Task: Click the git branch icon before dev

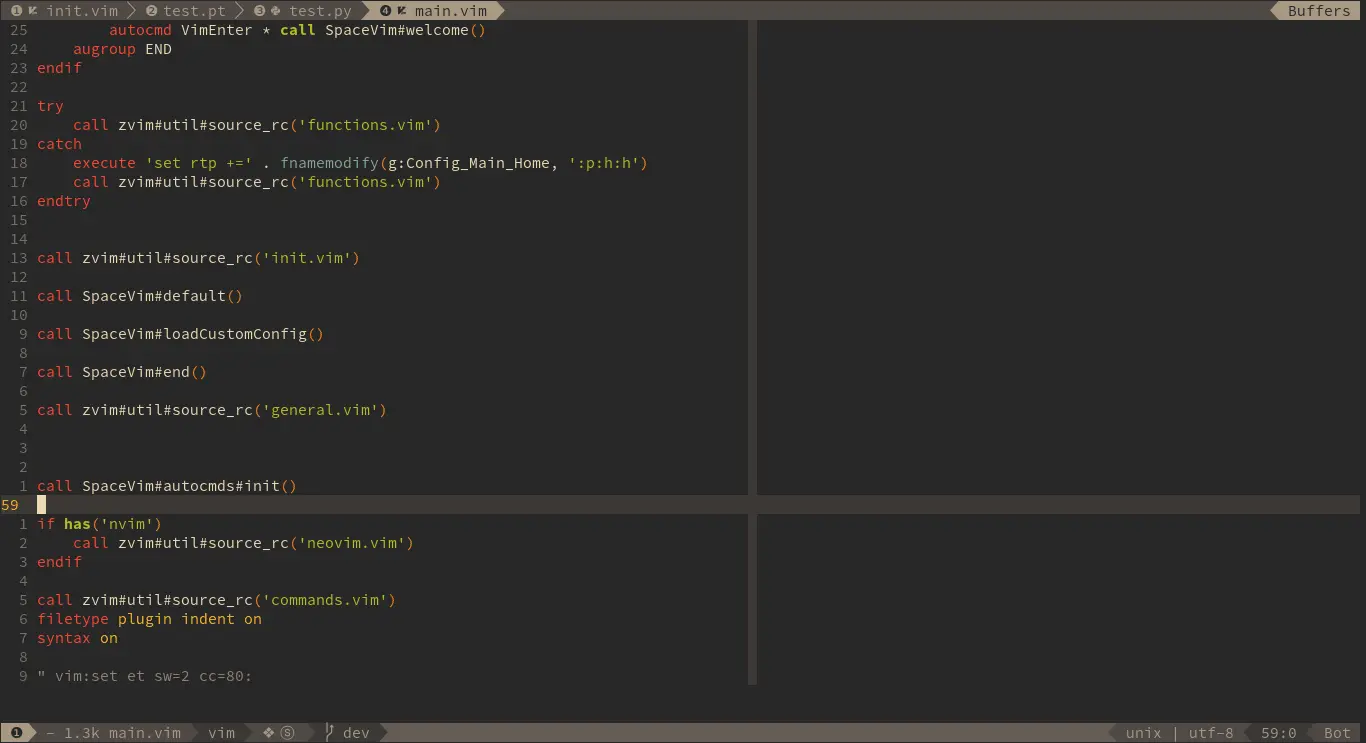Action: (330, 732)
